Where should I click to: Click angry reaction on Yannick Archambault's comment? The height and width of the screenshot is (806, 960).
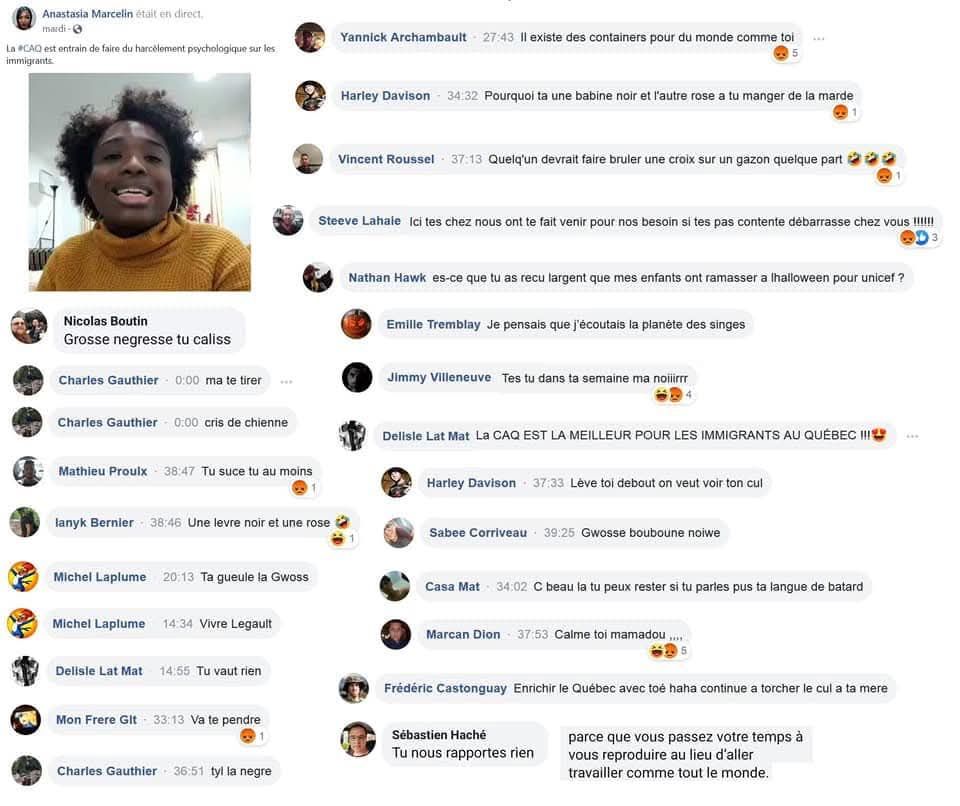pos(781,53)
